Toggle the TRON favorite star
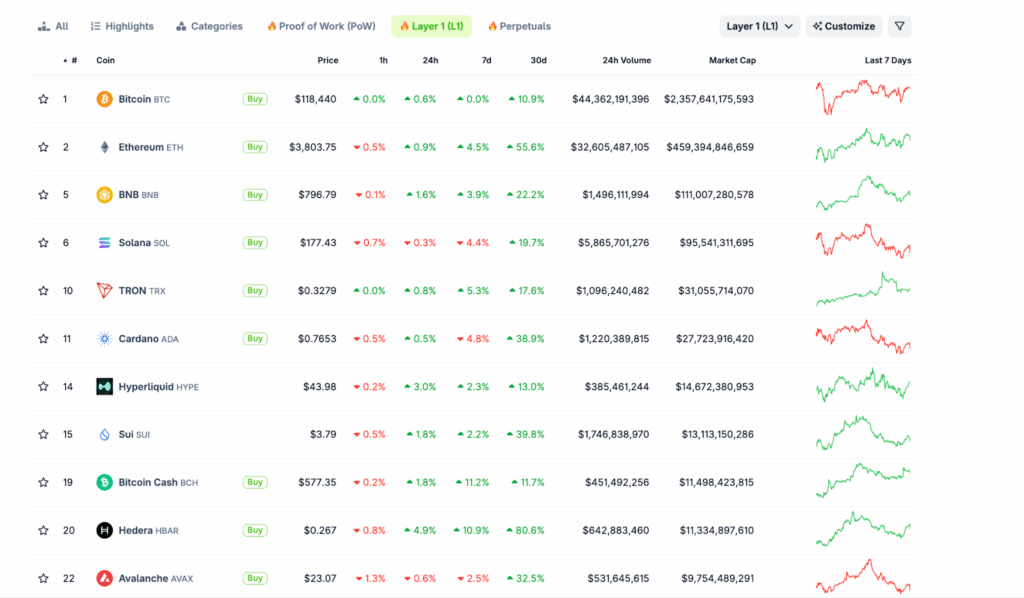 pos(43,291)
